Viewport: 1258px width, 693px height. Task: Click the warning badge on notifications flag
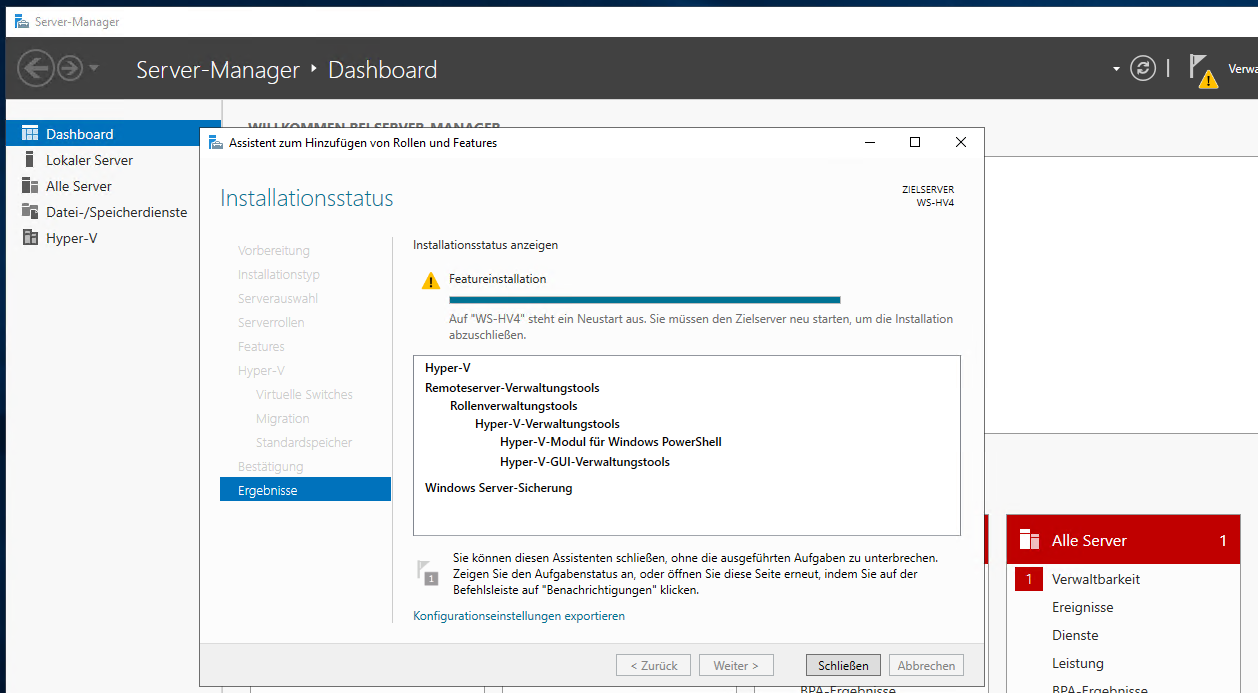pos(1208,79)
